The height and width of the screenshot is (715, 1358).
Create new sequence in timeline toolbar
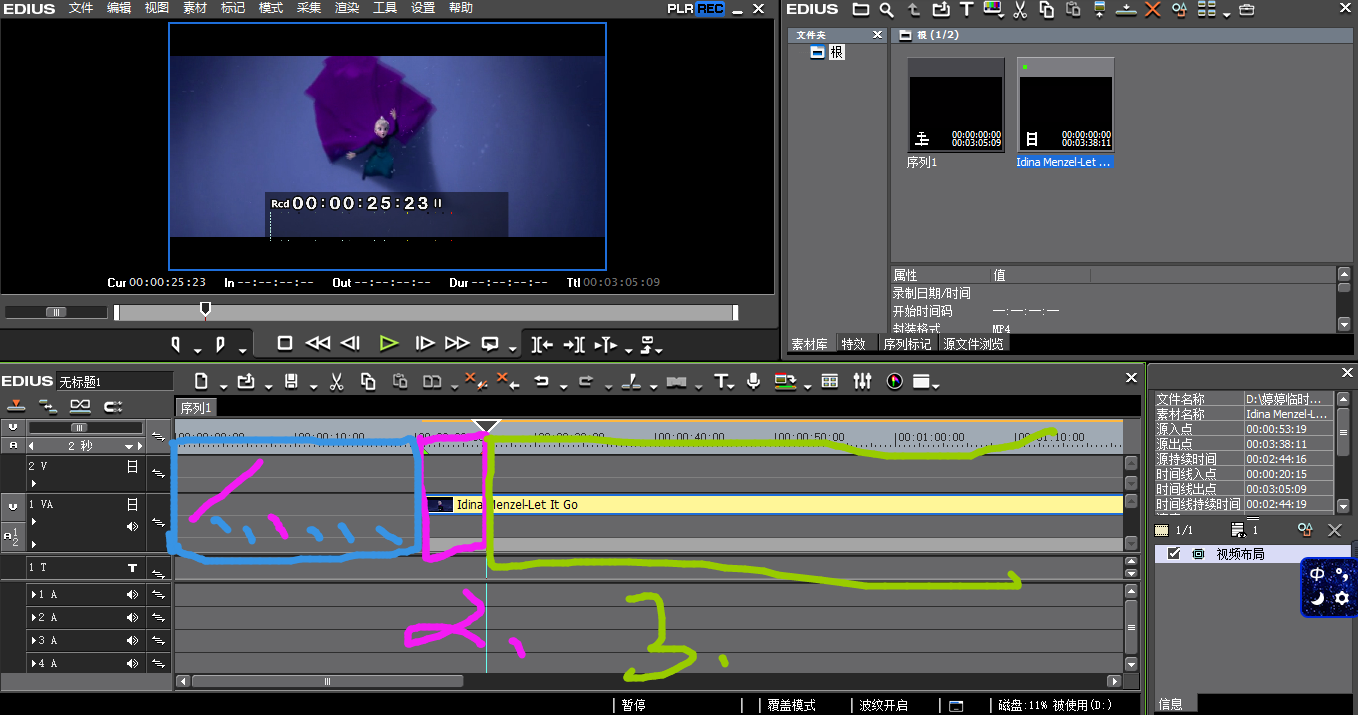click(201, 381)
